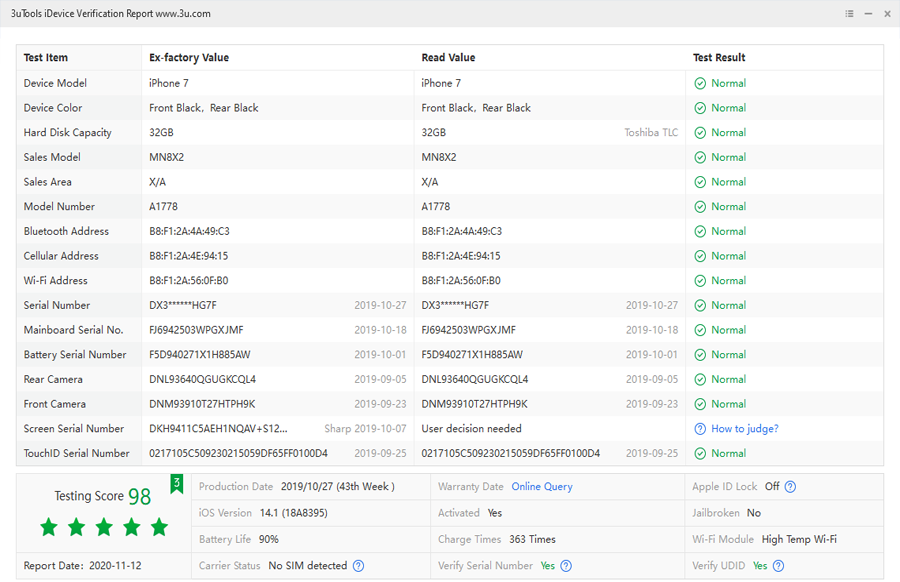This screenshot has width=900, height=582.
Task: Select the Toshiba TLC label
Action: (651, 133)
